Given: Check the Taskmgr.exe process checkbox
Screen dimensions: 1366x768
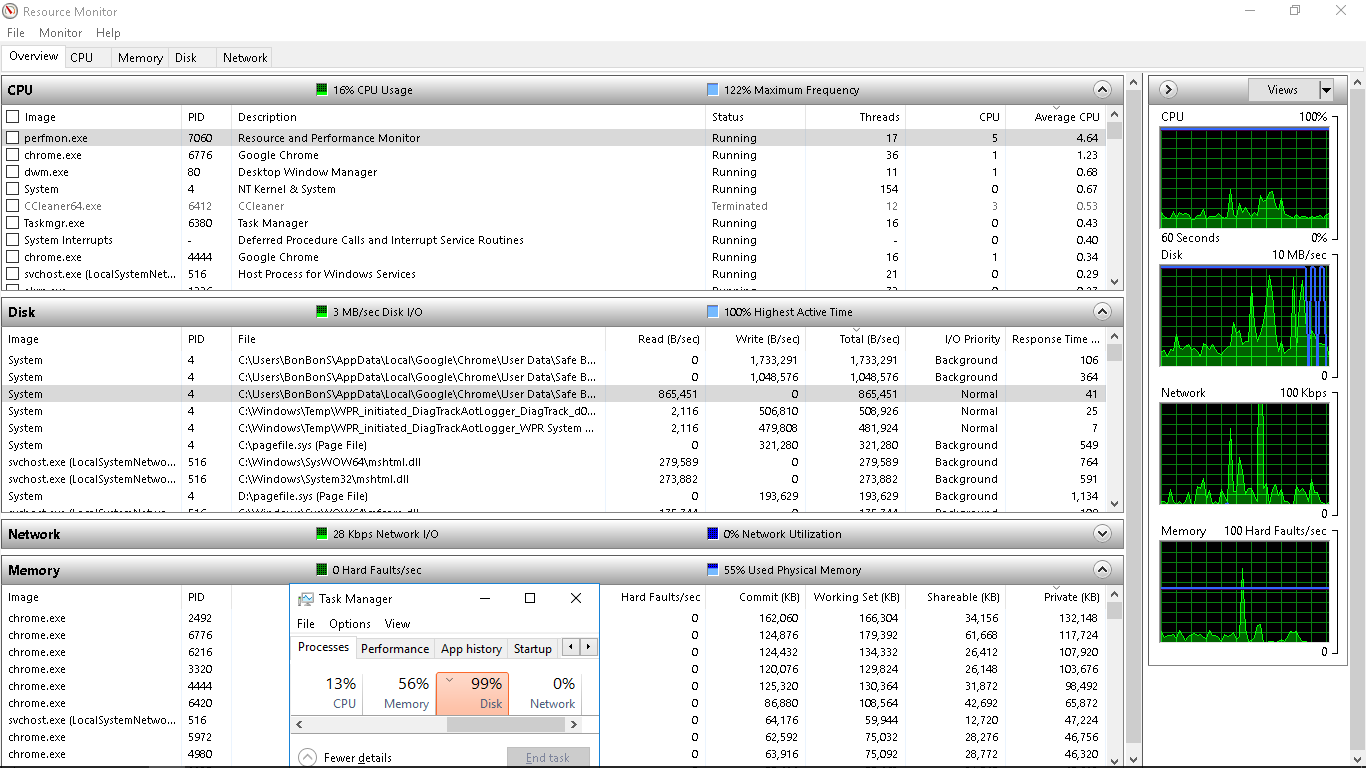Looking at the screenshot, I should pos(13,223).
